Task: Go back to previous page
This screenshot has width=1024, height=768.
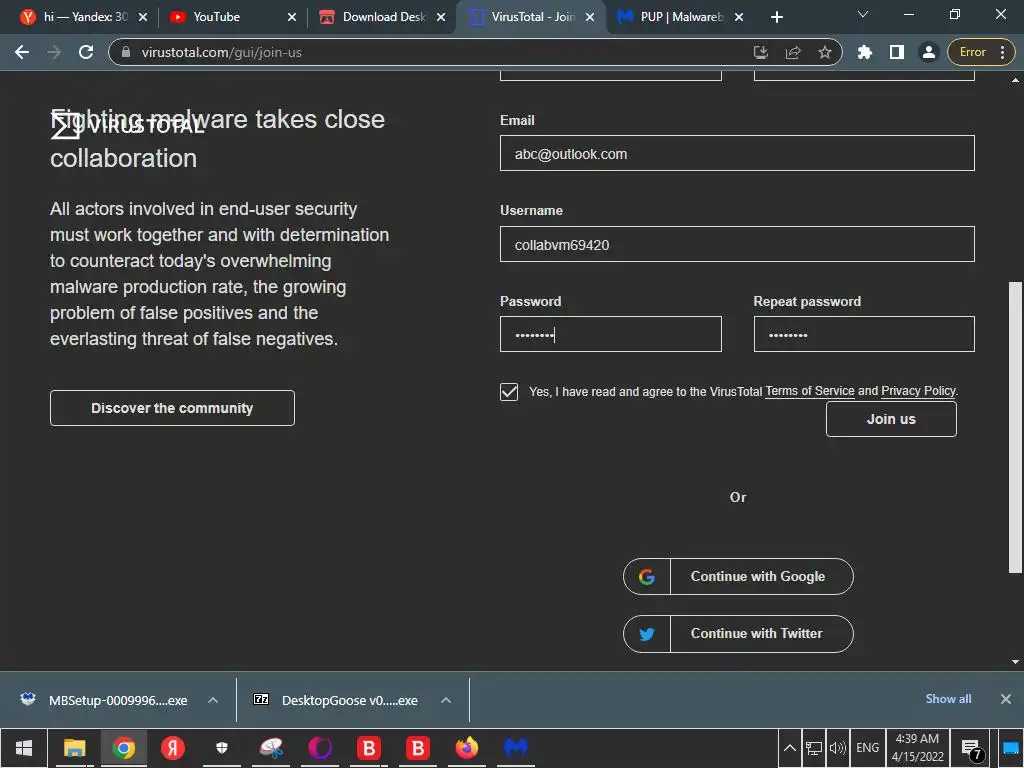Action: click(x=22, y=52)
